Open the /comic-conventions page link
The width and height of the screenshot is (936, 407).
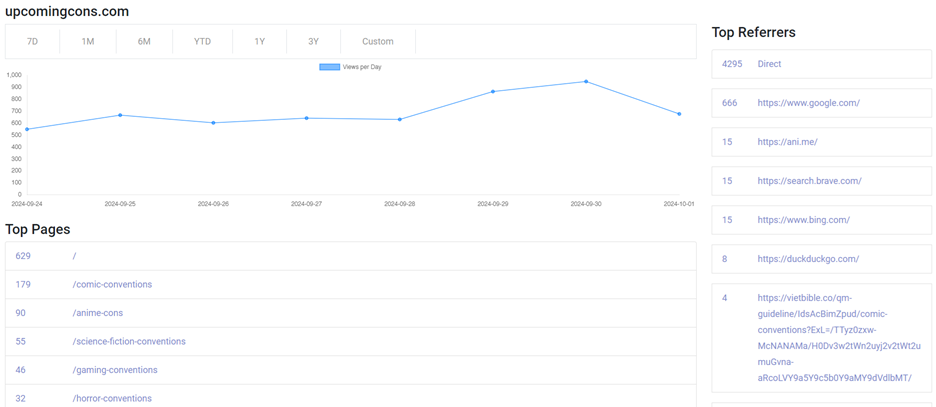click(112, 285)
